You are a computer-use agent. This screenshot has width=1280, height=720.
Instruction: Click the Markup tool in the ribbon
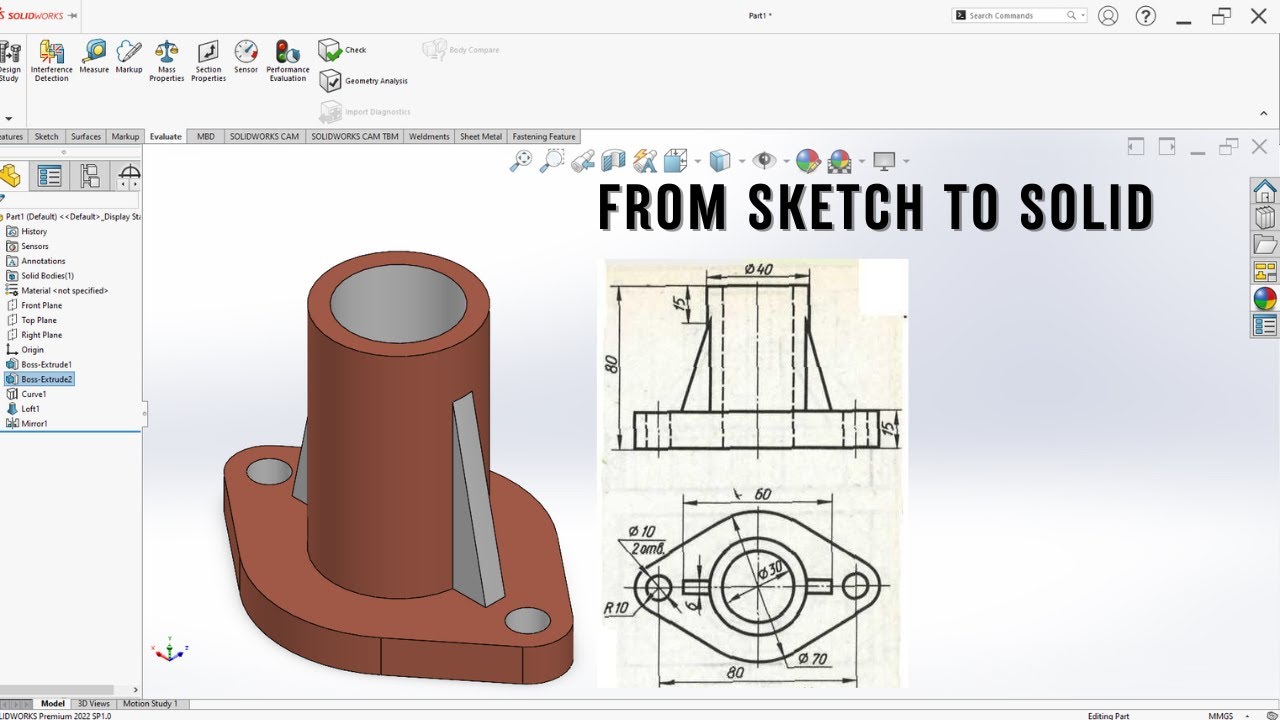[x=129, y=57]
